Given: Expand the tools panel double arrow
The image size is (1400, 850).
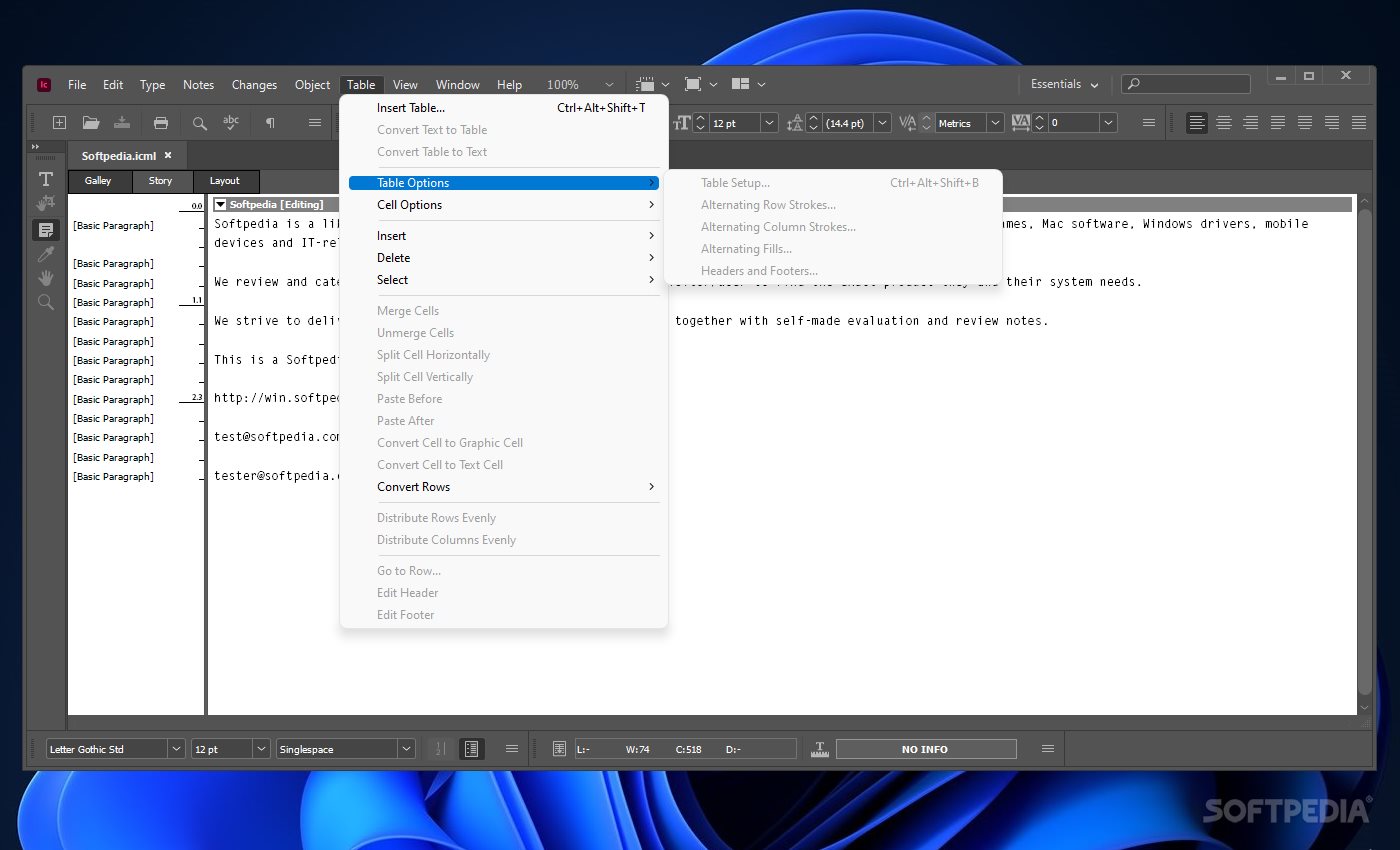Looking at the screenshot, I should tap(35, 147).
